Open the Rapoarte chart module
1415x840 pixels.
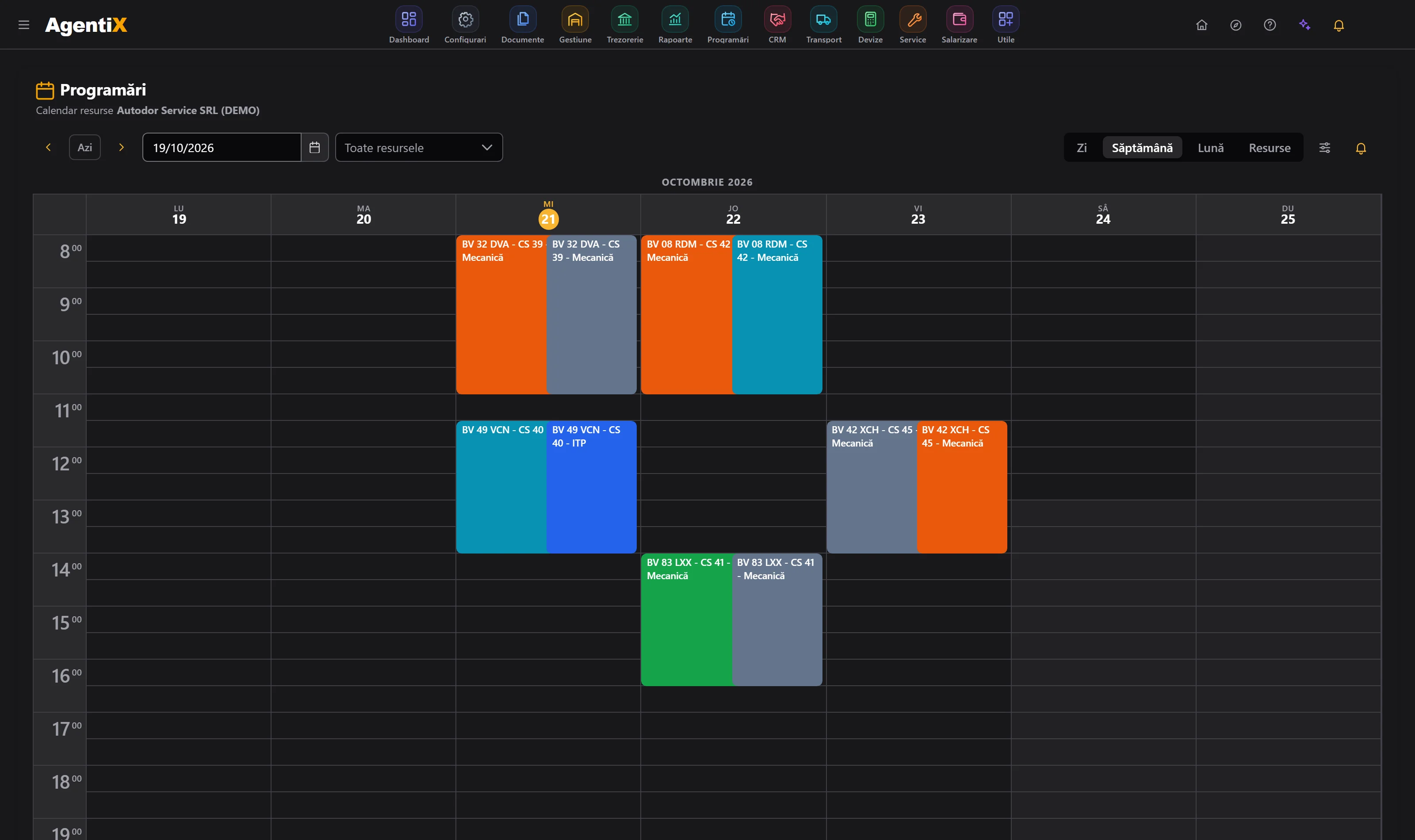pos(675,26)
